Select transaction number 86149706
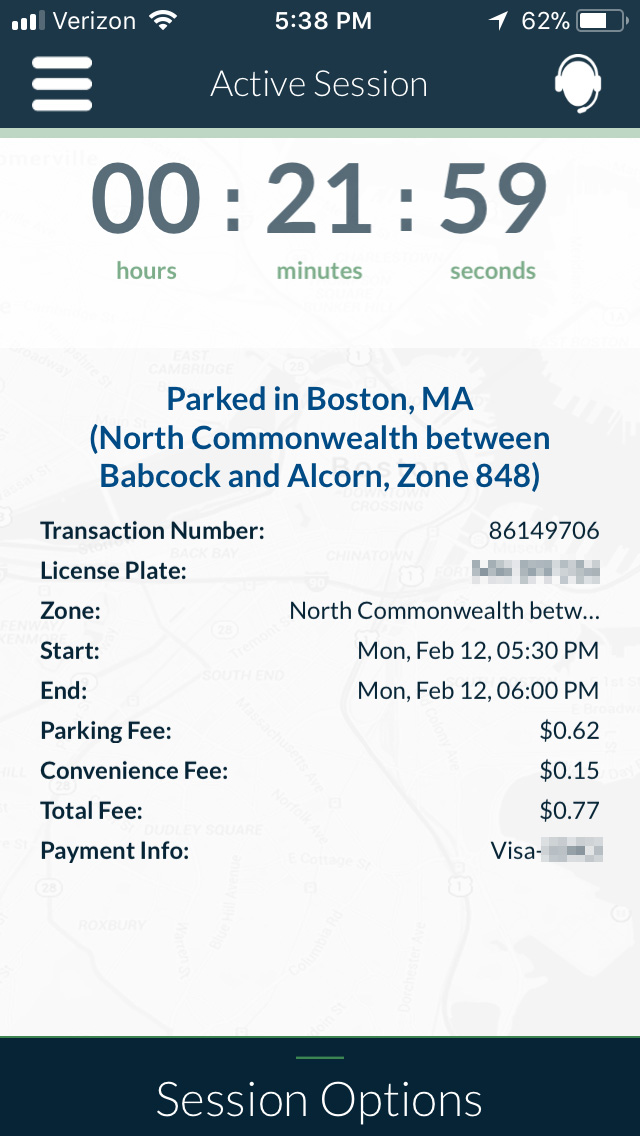This screenshot has width=640, height=1136. point(544,531)
